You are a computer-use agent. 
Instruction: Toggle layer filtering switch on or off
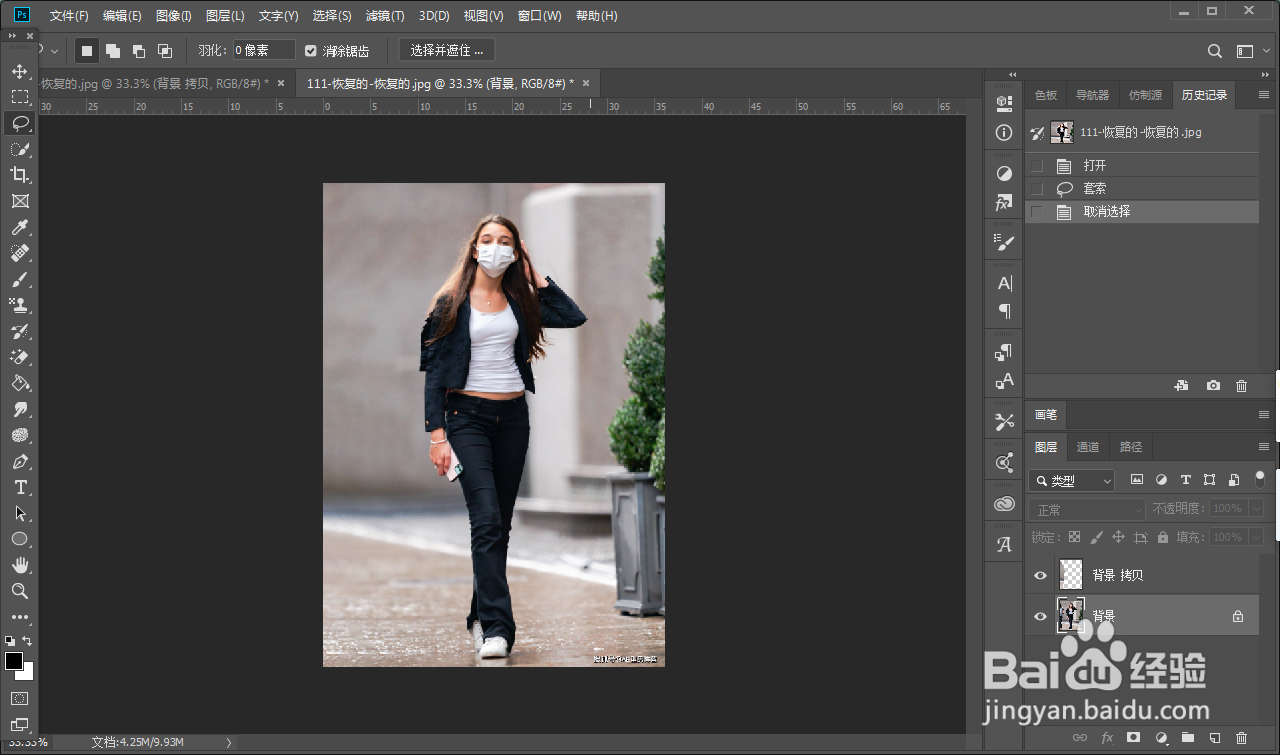click(1260, 479)
